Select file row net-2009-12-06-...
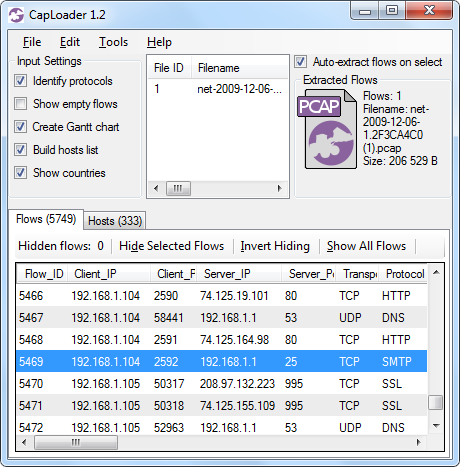This screenshot has width=460, height=467. click(x=218, y=89)
